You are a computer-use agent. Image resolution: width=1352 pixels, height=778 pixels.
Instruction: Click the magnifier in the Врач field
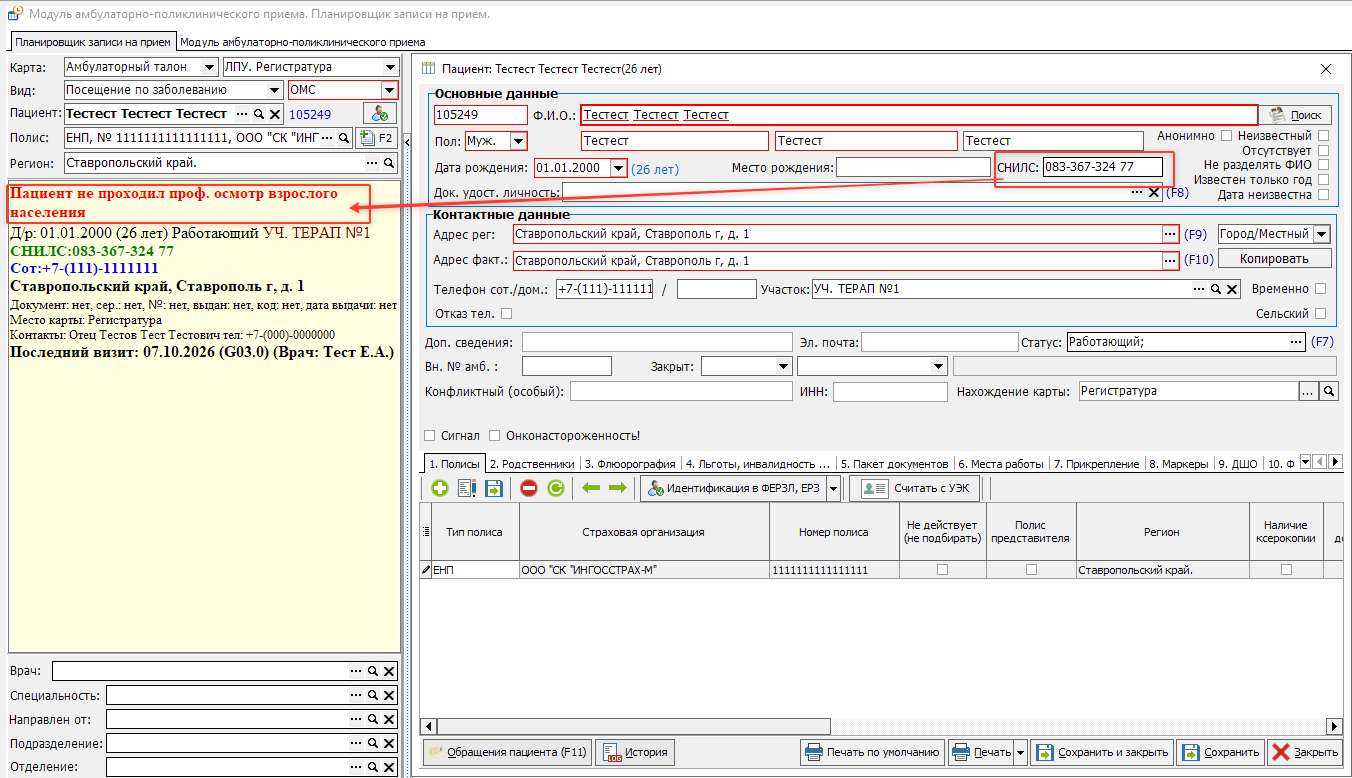coord(372,671)
